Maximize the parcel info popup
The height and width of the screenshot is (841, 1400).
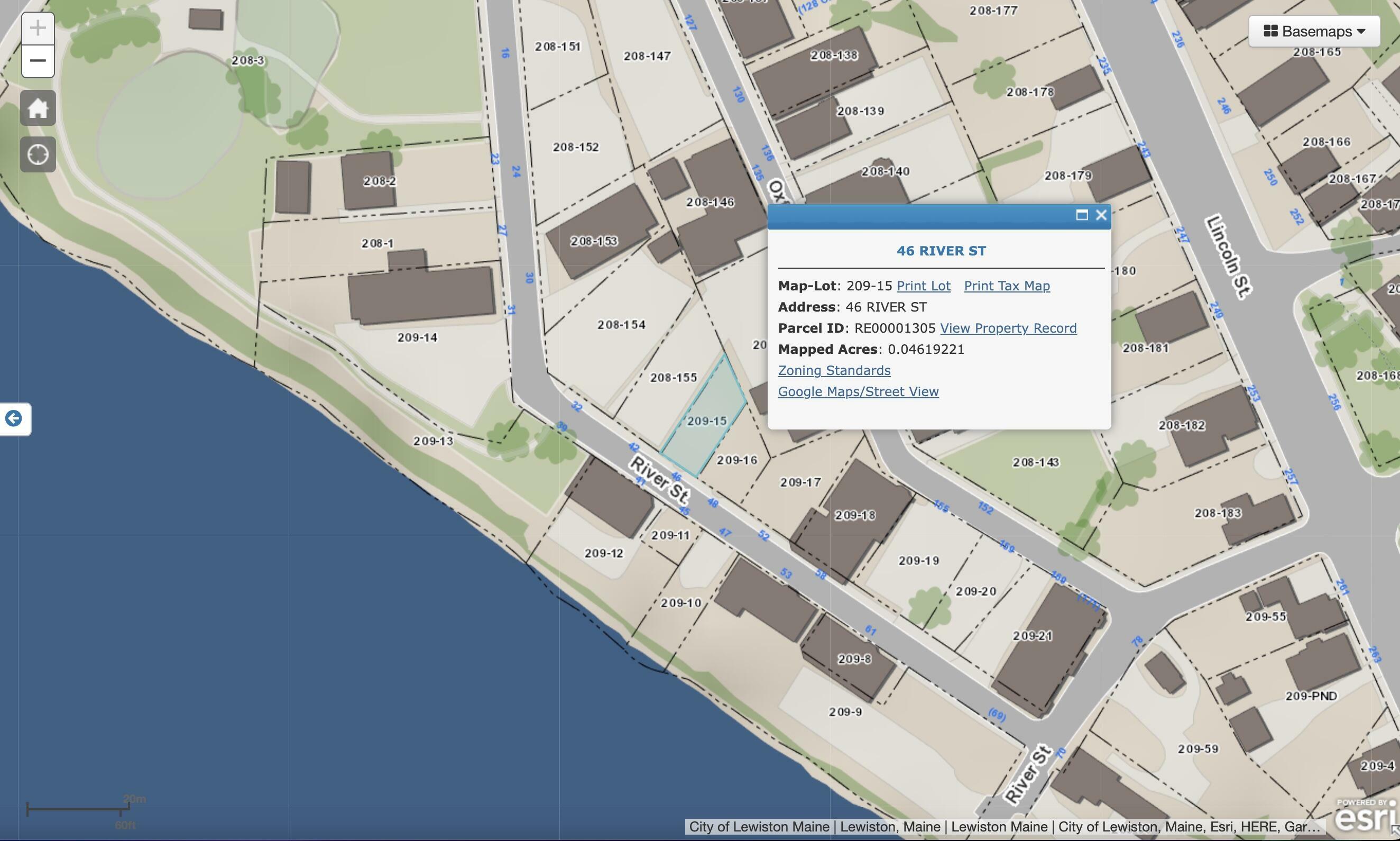(1082, 215)
